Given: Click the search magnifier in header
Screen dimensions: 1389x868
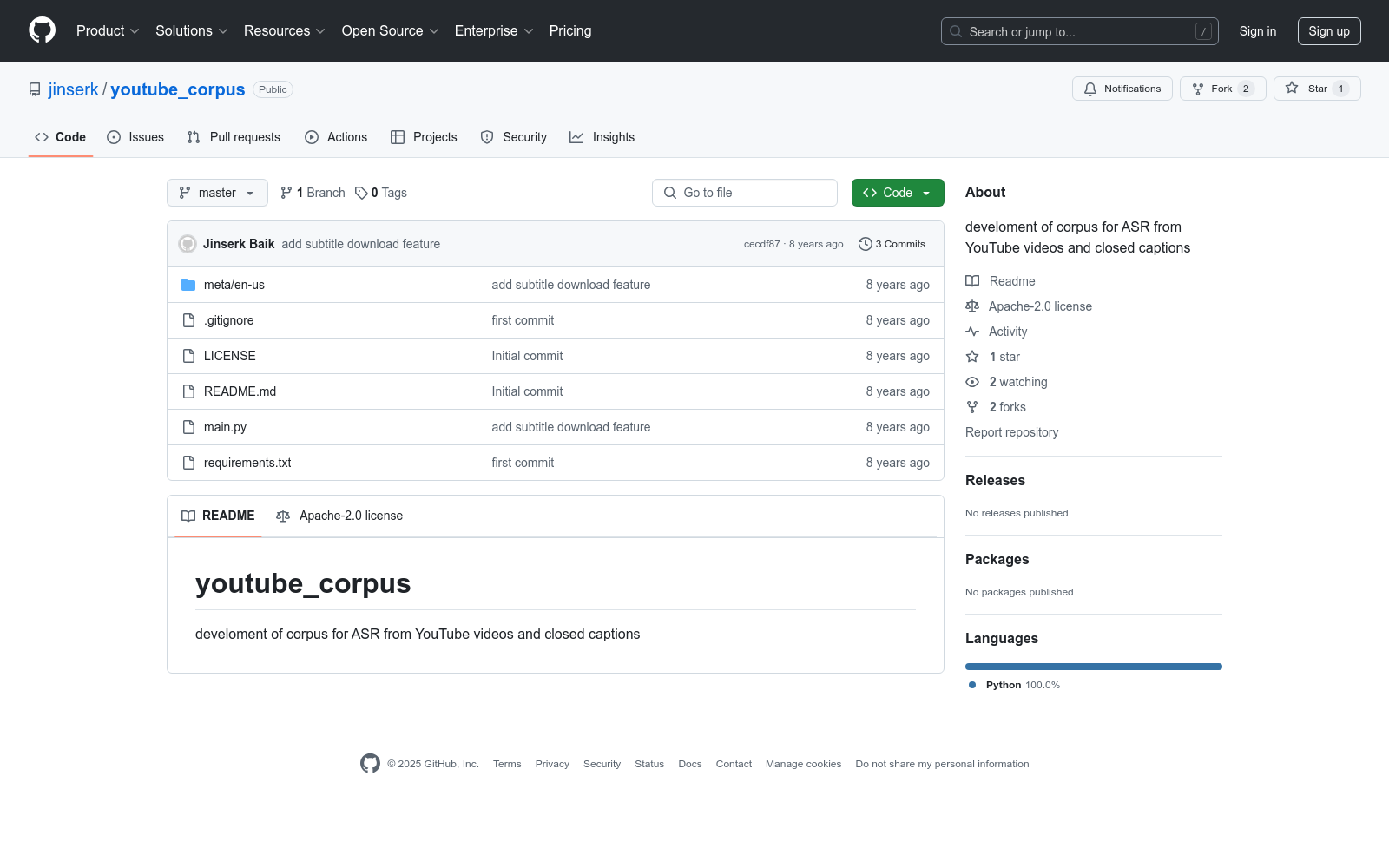Looking at the screenshot, I should [956, 31].
